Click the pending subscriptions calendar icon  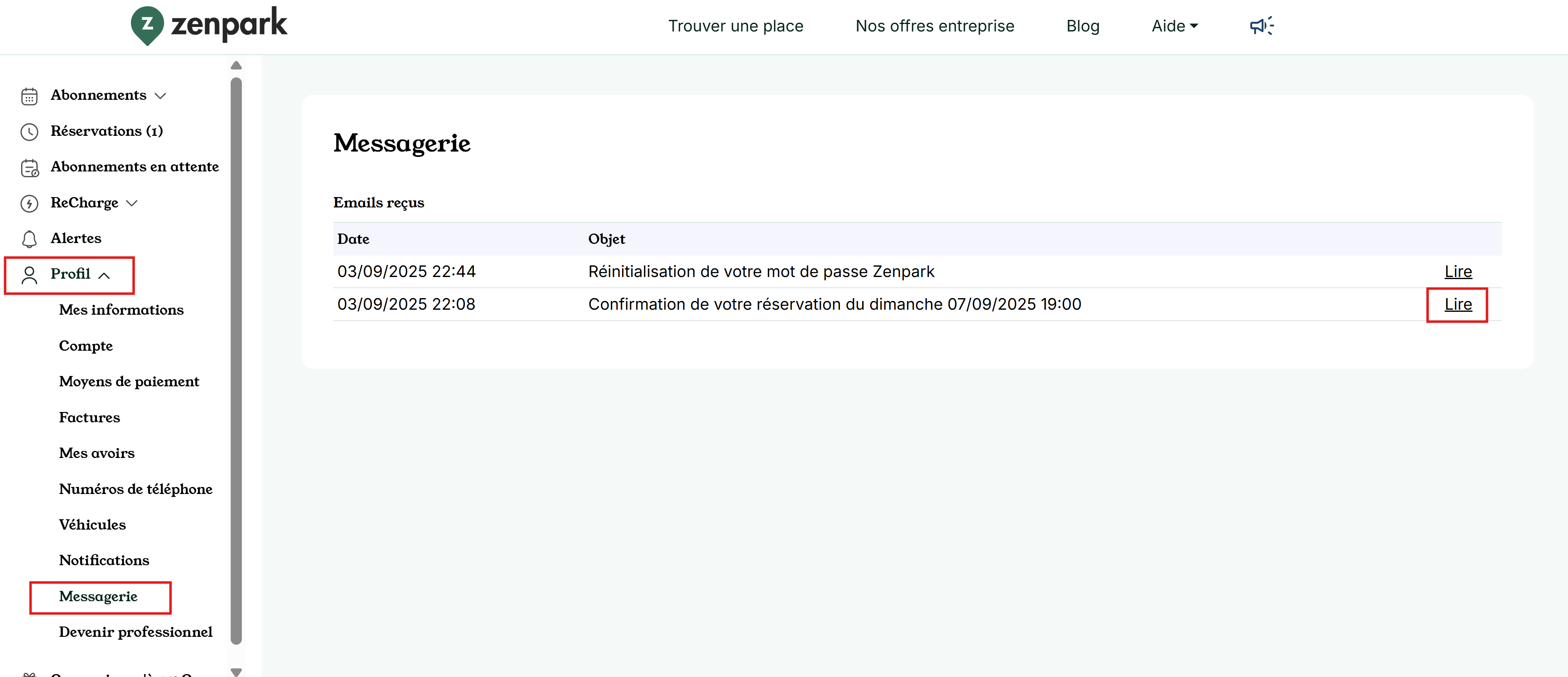point(29,167)
